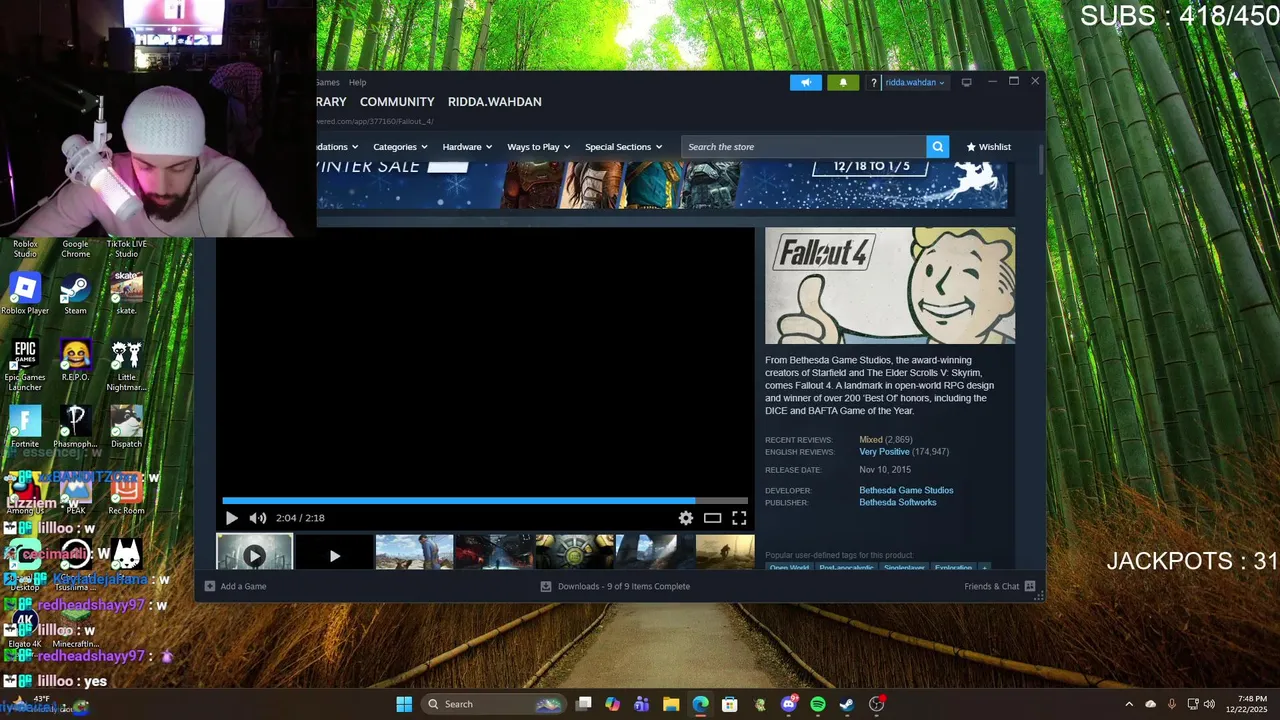Open the Windows Start menu
The height and width of the screenshot is (720, 1280).
point(404,704)
